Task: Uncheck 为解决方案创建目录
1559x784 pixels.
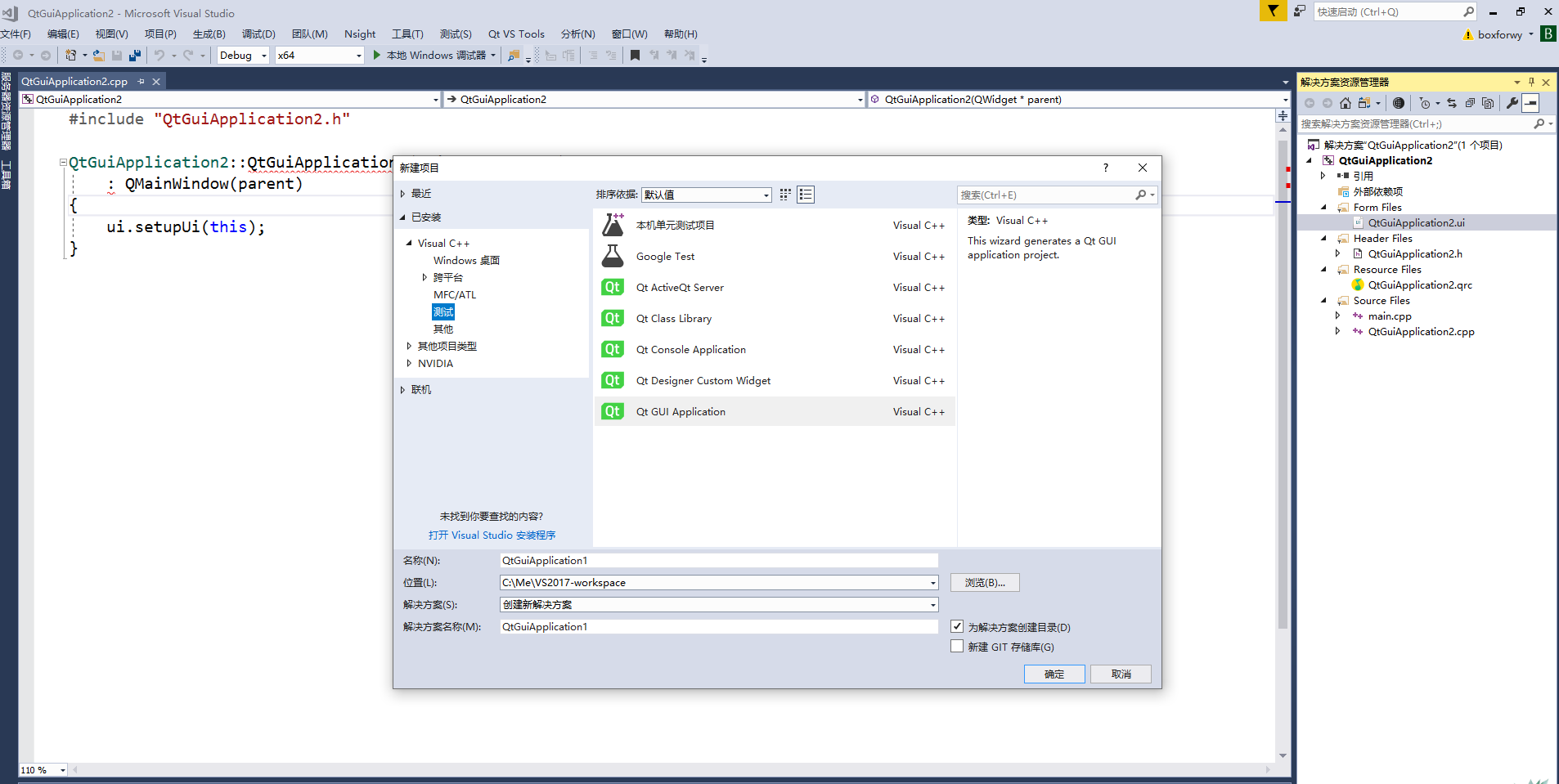Action: [x=956, y=626]
